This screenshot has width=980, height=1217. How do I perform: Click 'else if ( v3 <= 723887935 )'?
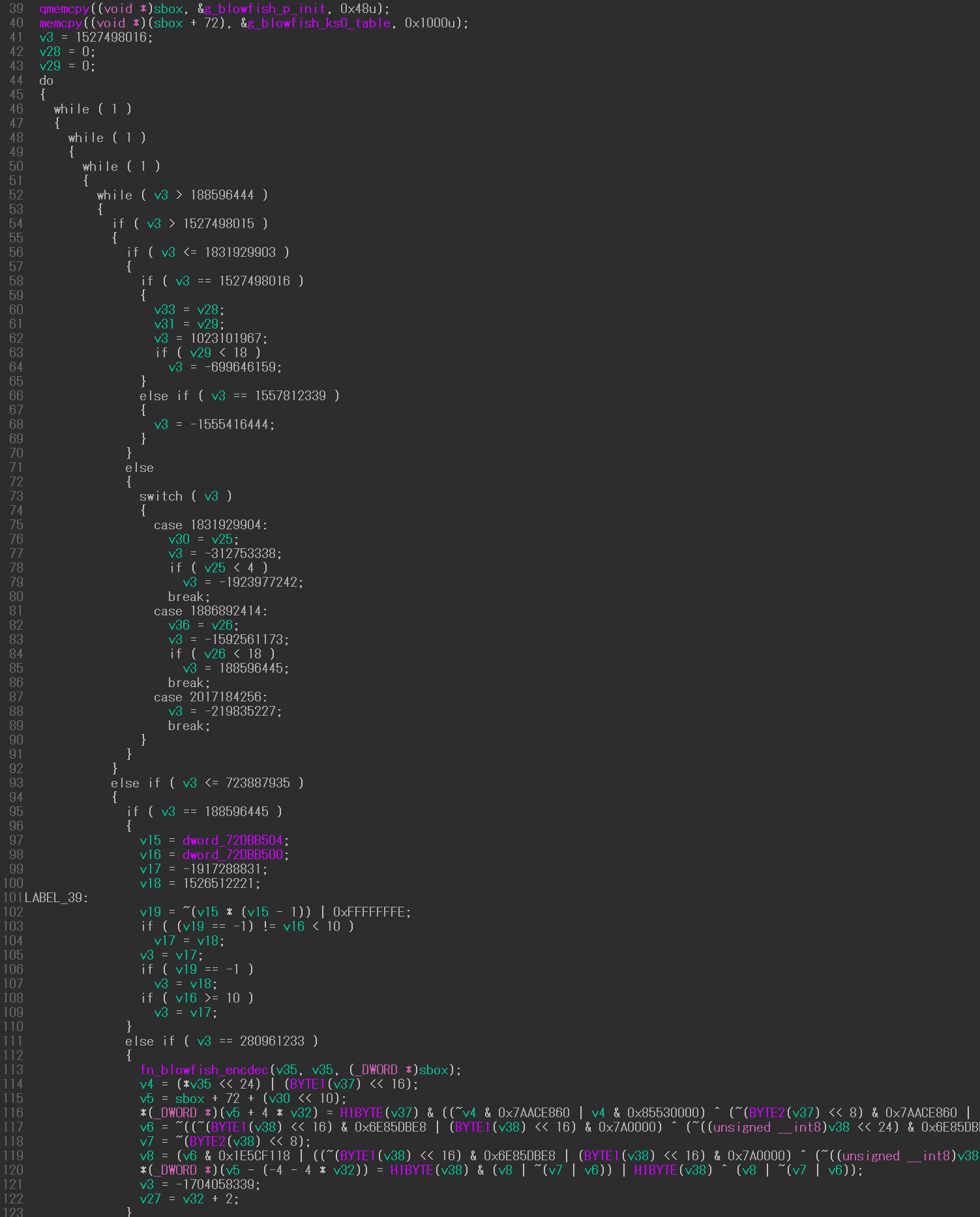[207, 783]
